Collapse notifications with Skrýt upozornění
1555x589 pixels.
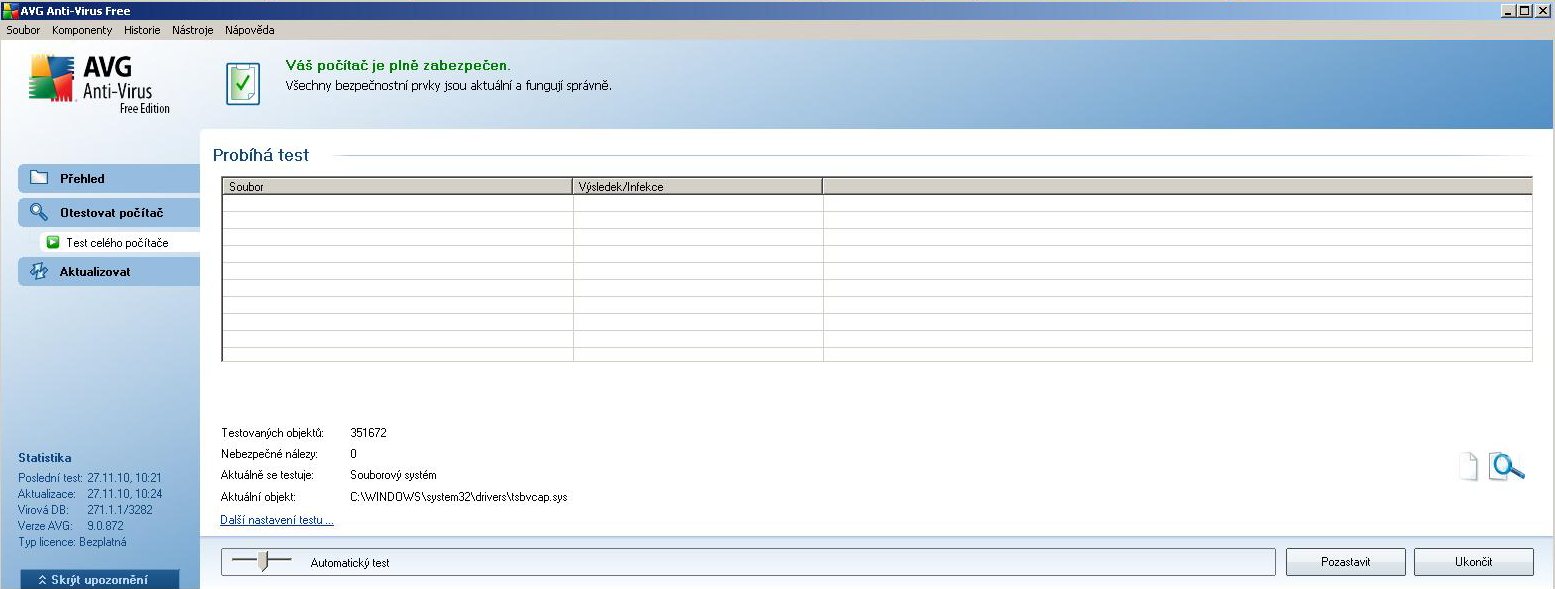coord(99,579)
